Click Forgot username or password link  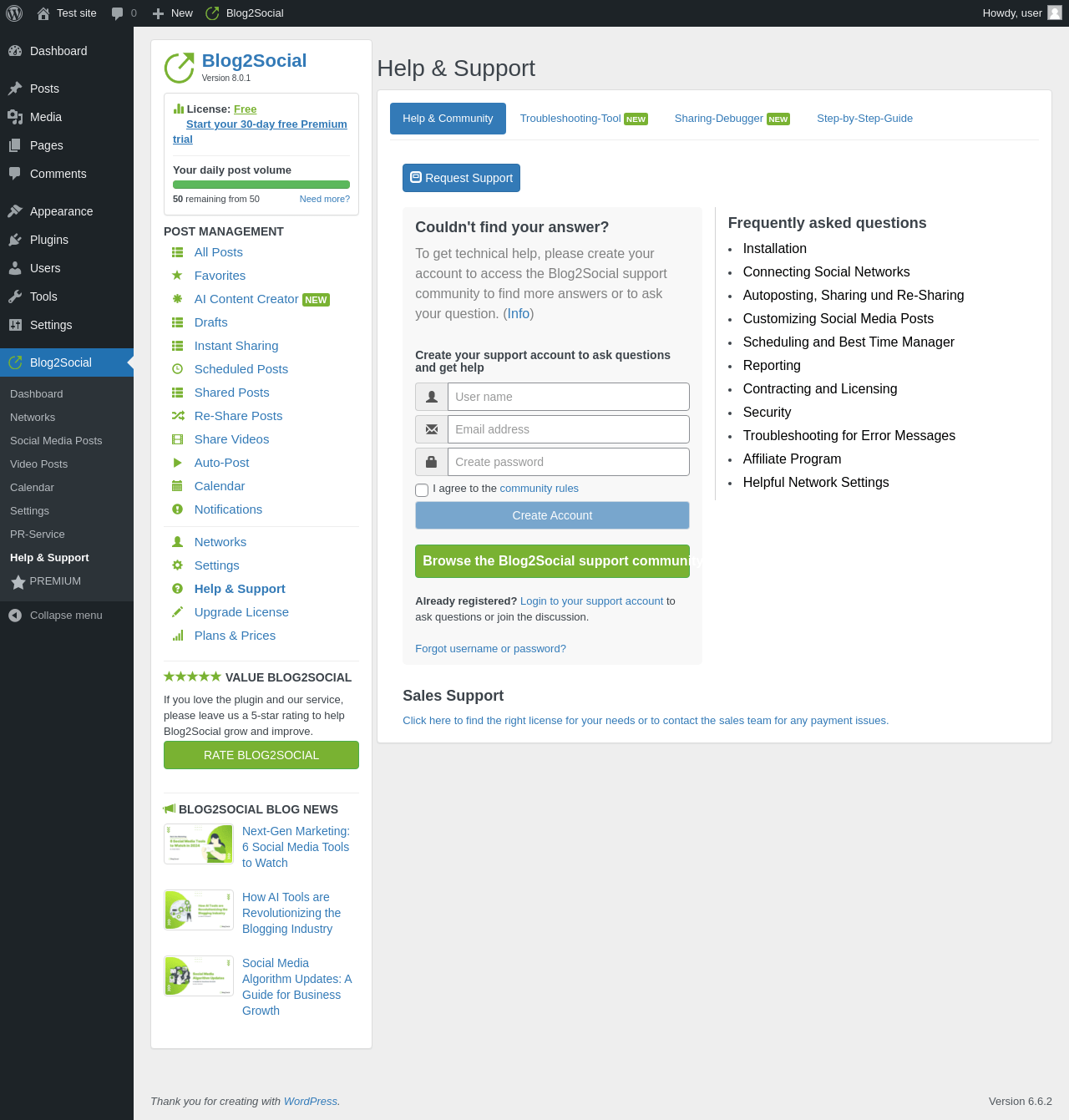pos(490,649)
